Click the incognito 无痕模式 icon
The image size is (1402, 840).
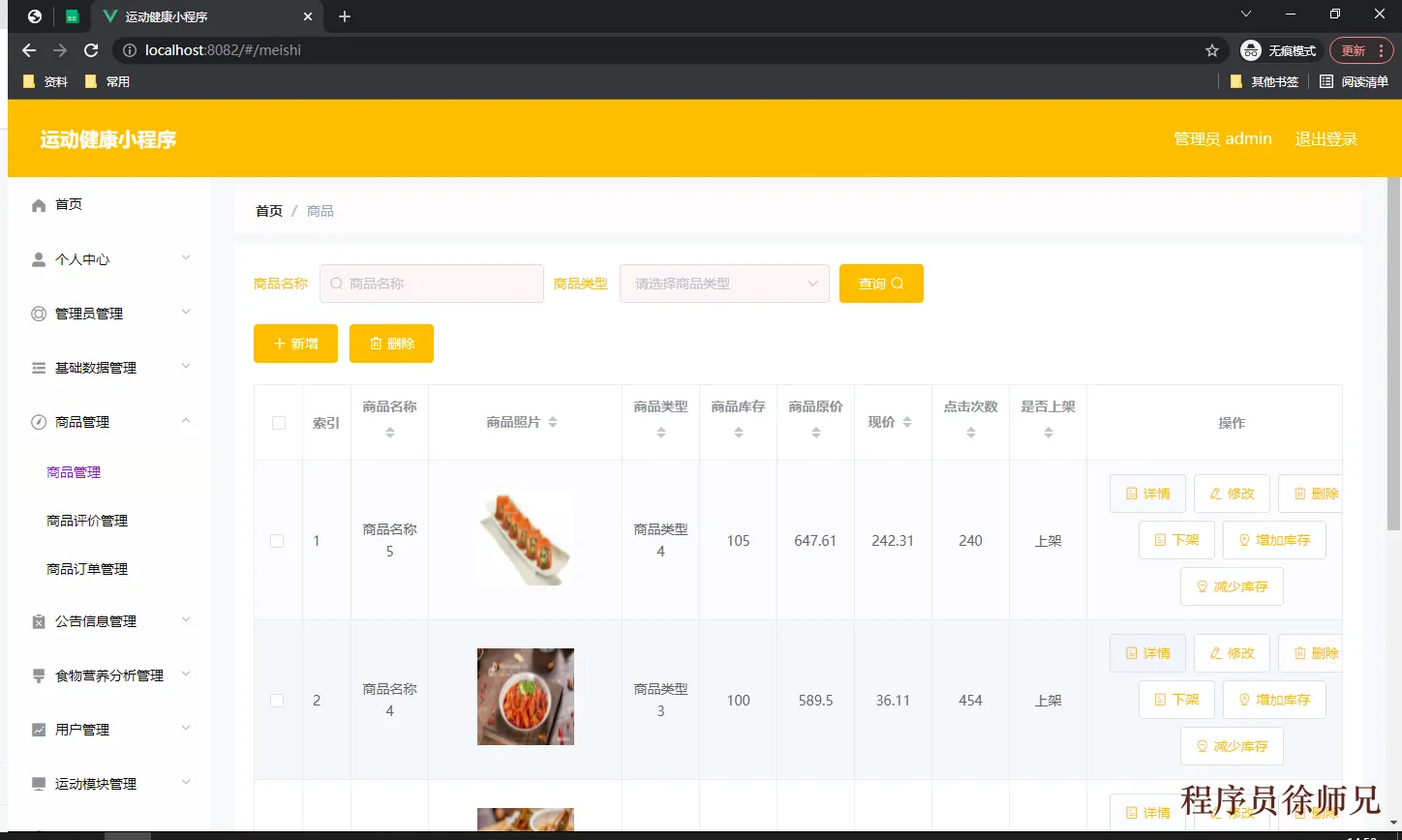click(x=1251, y=50)
